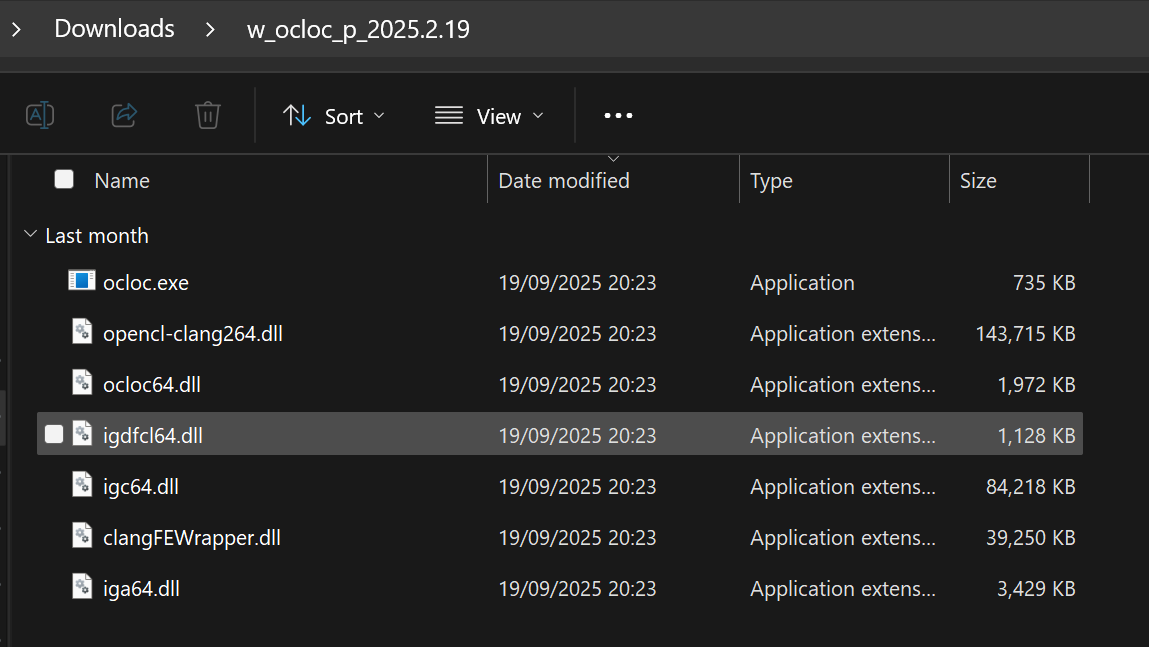This screenshot has width=1149, height=647.
Task: Sort by the Name column header
Action: 122,180
